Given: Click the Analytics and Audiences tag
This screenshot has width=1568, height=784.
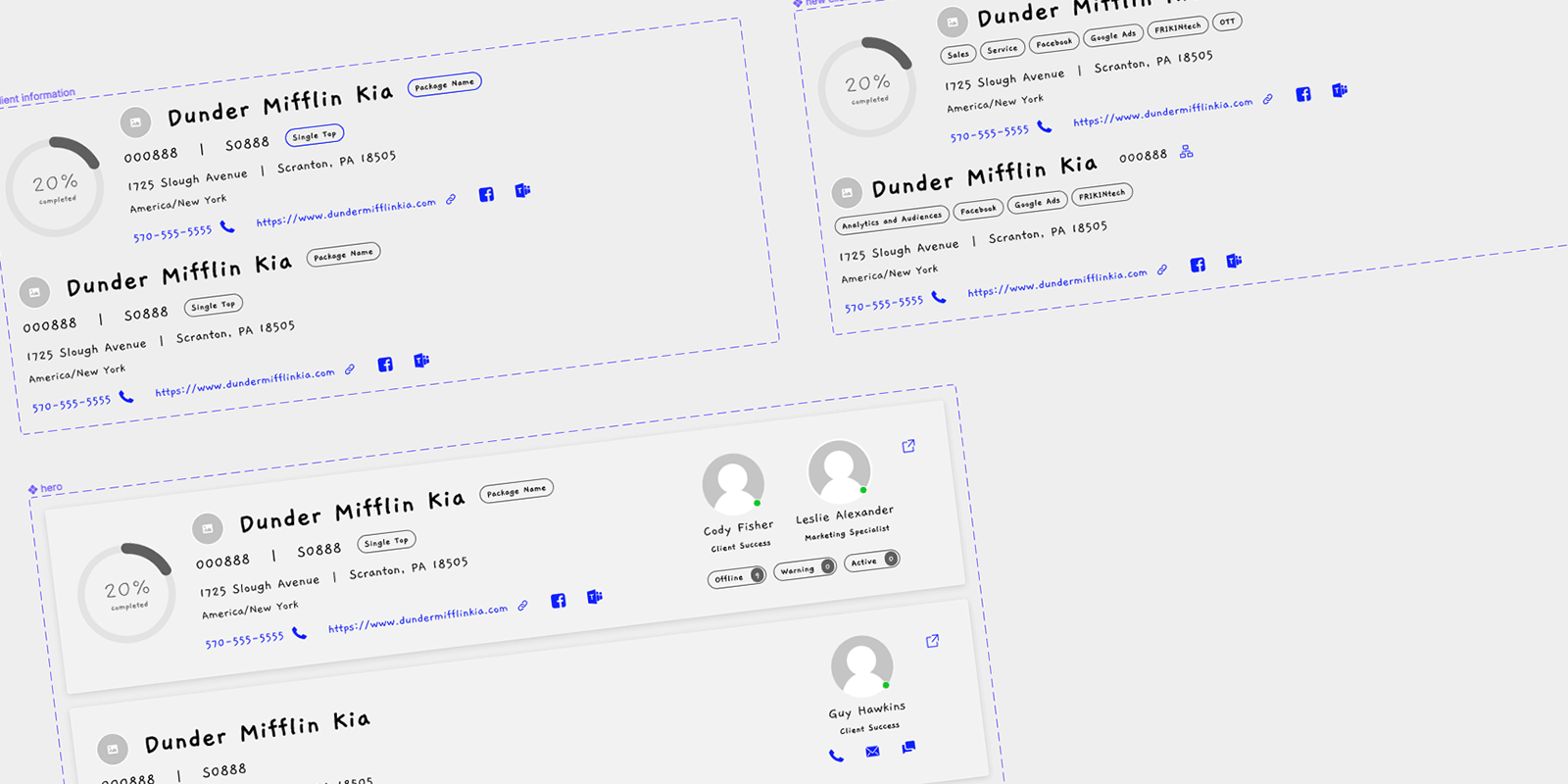Looking at the screenshot, I should tap(891, 220).
